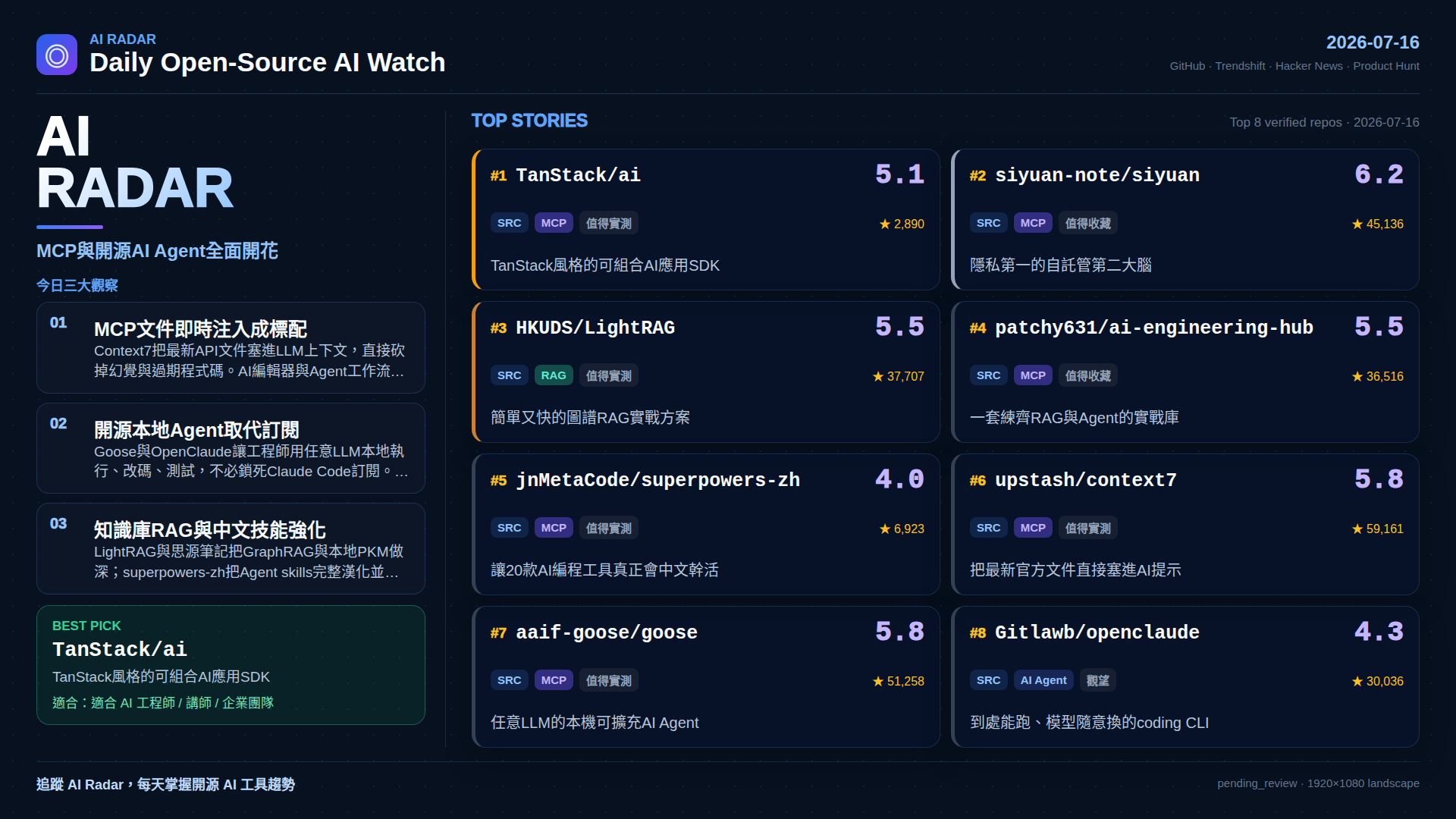Click the rank #5 label

point(498,481)
